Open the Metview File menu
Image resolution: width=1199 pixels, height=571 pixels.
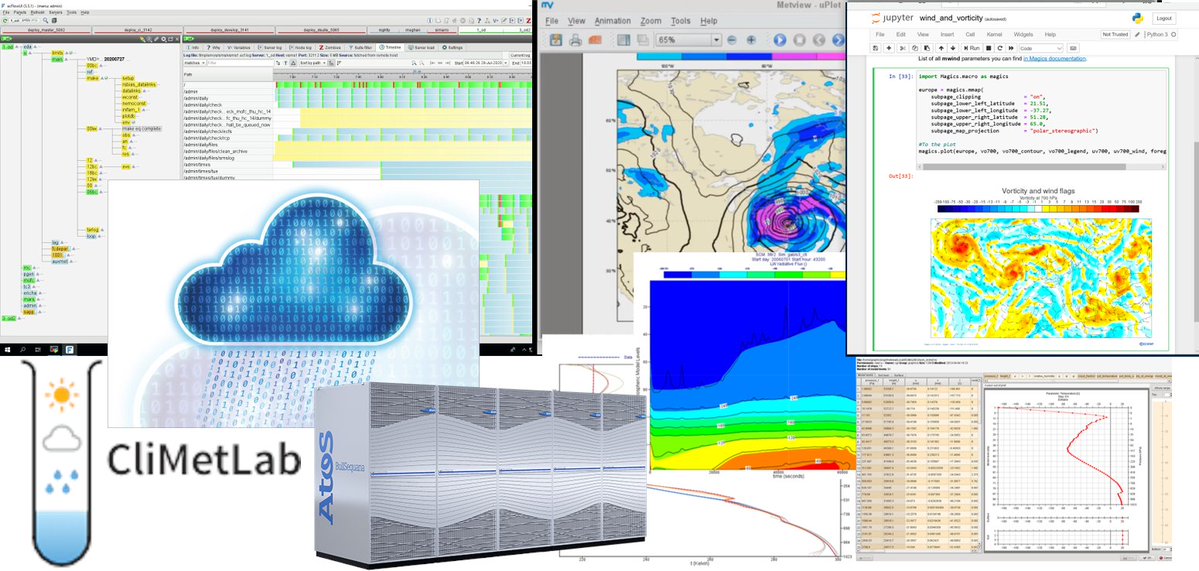(x=552, y=21)
